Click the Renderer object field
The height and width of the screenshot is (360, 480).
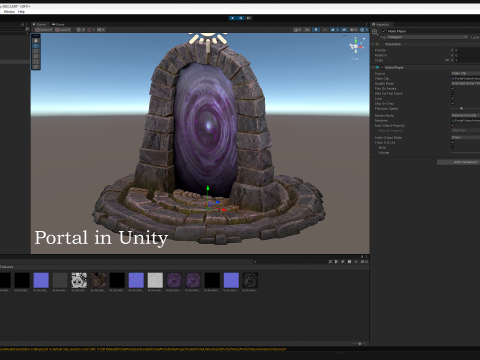[x=465, y=120]
